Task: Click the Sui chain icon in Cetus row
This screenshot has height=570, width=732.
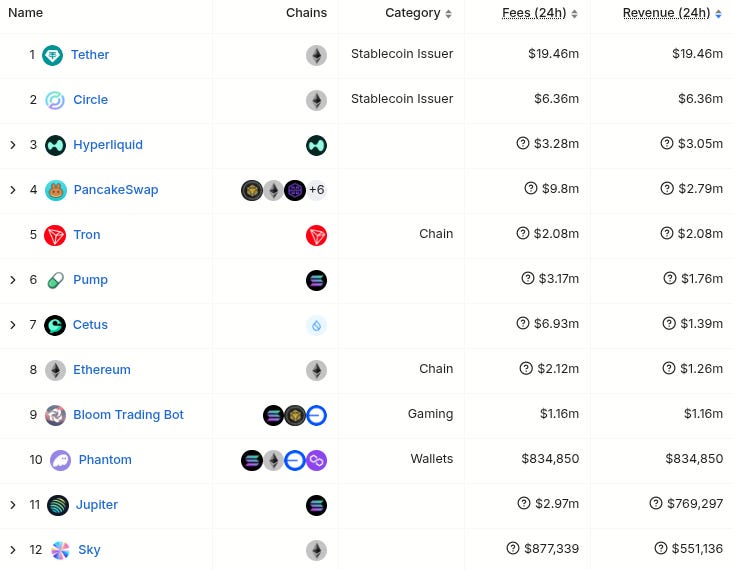Action: (x=316, y=325)
